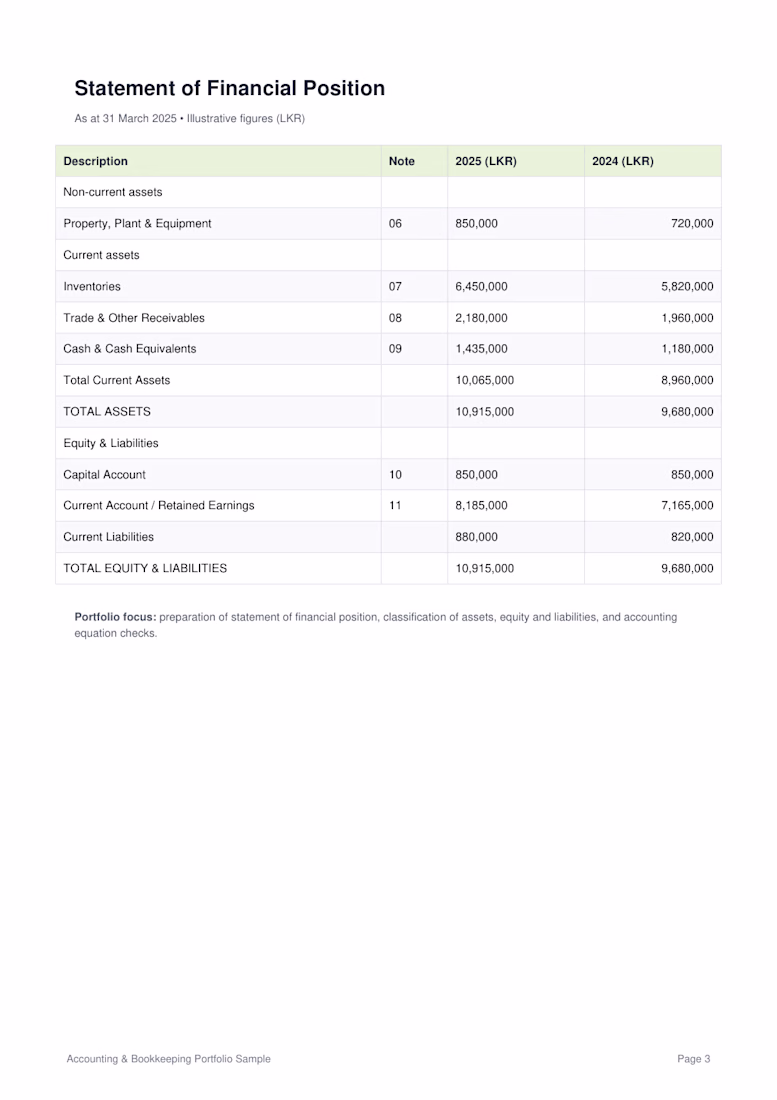Click the Note column header
Image resolution: width=777 pixels, height=1100 pixels.
coord(402,161)
